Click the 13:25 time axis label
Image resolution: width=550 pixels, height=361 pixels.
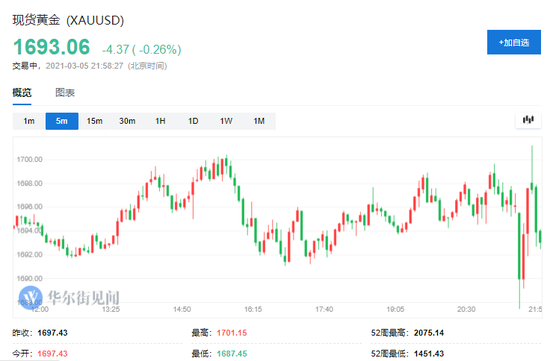tap(111, 309)
